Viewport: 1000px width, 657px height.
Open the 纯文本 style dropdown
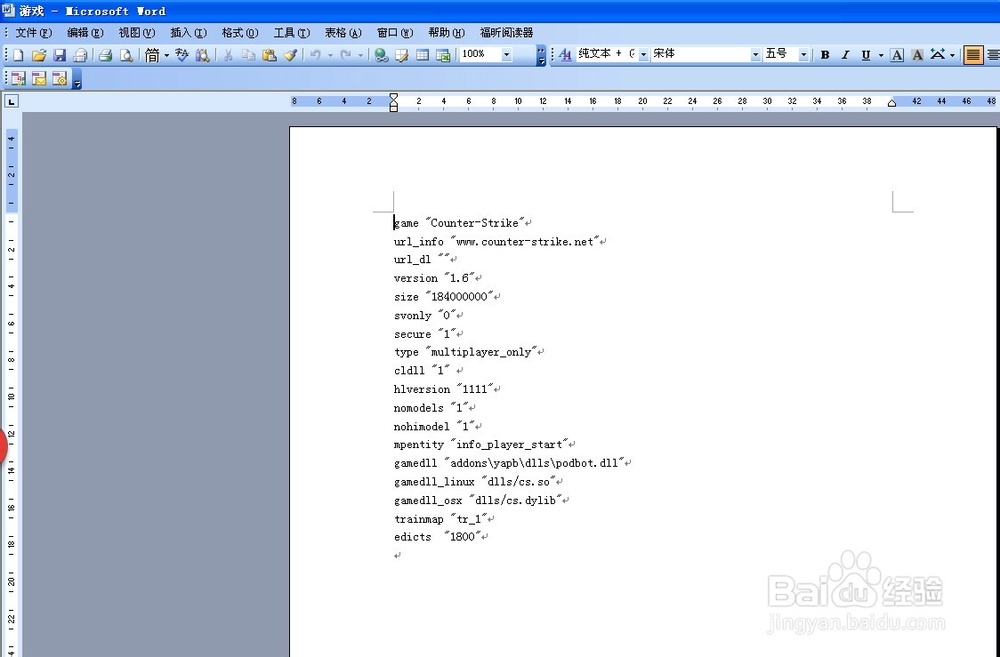click(643, 54)
